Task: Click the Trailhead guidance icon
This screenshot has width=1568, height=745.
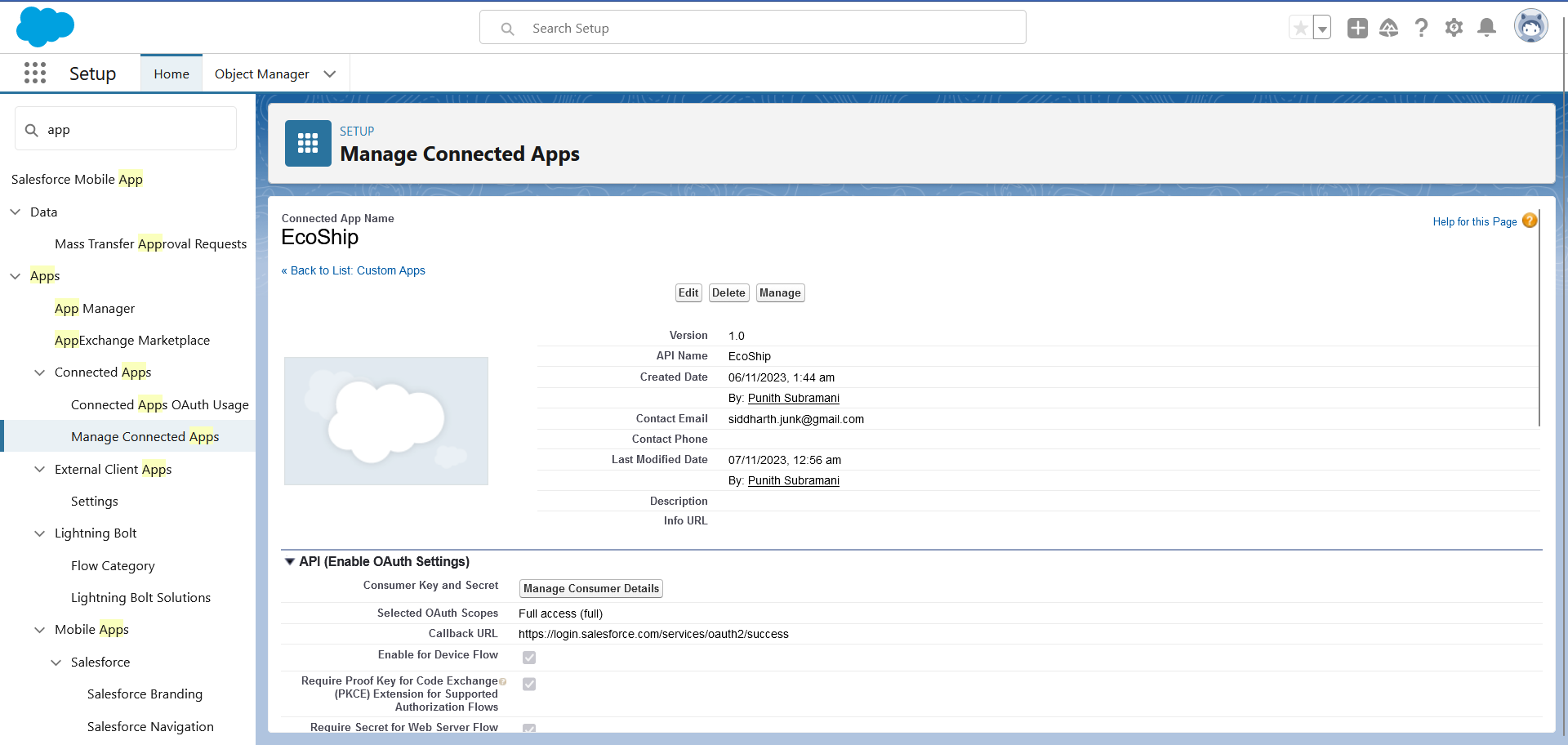Action: 1389,28
